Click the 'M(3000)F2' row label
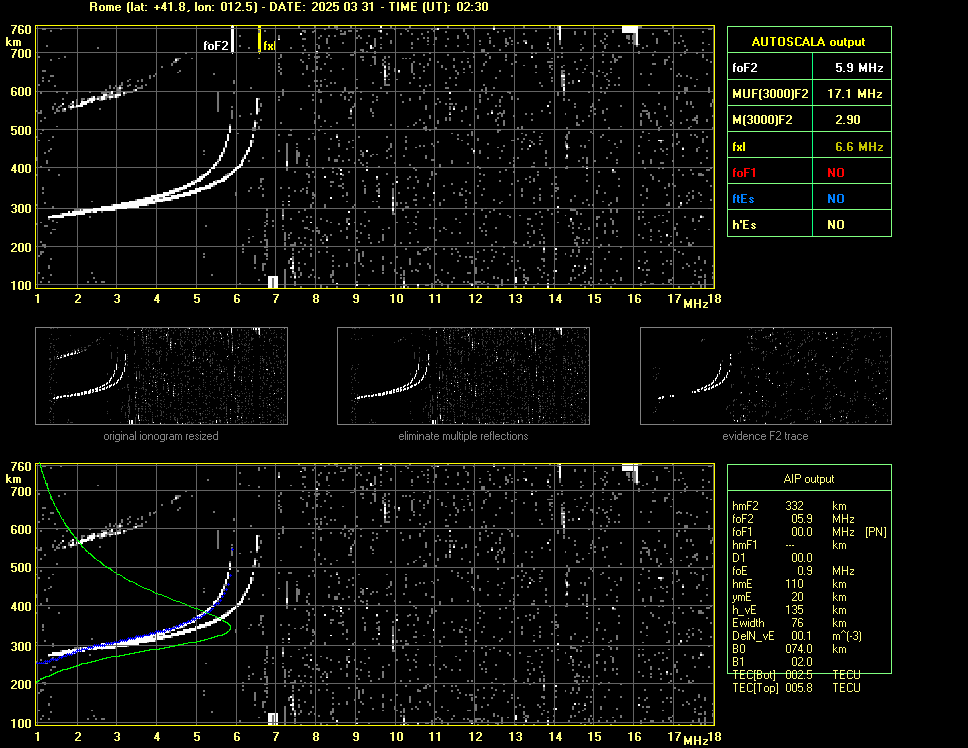 [762, 120]
